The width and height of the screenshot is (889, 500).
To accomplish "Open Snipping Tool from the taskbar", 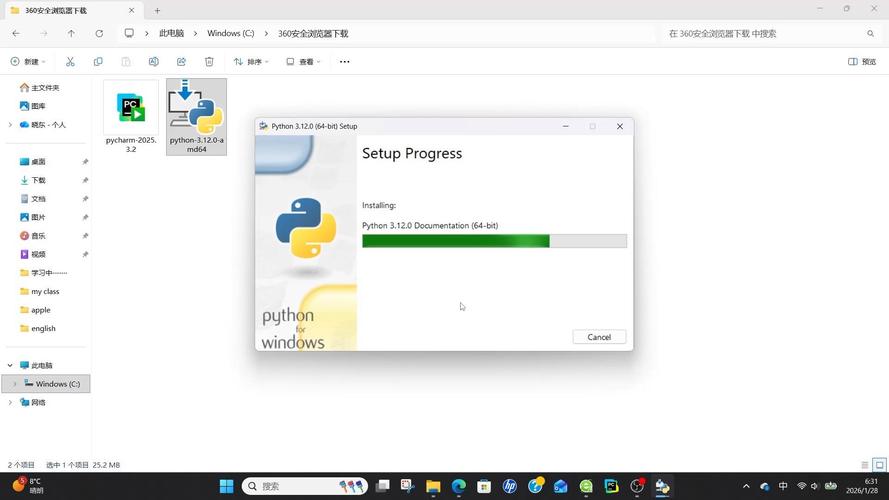I will pos(407,486).
